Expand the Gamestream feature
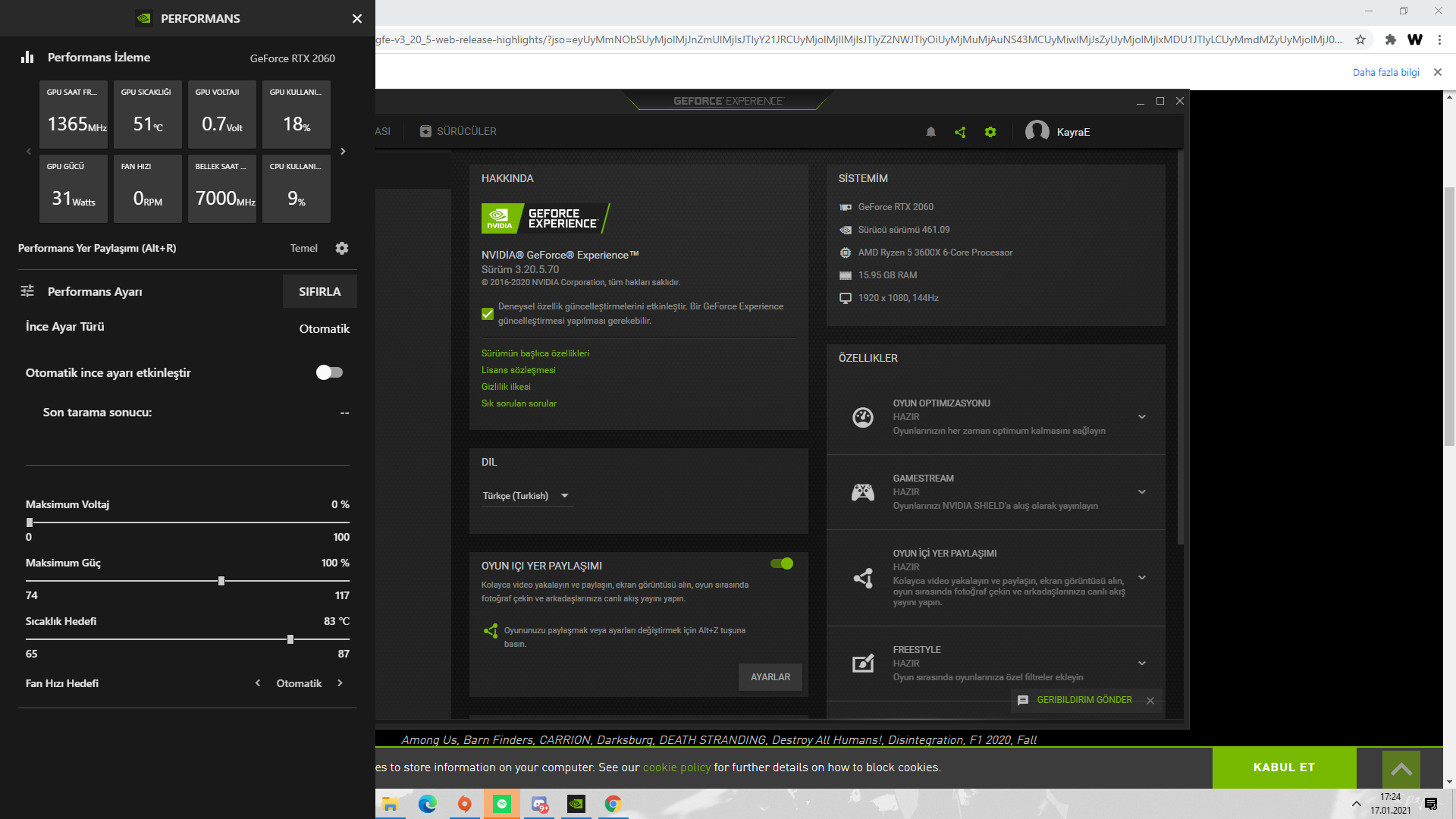Viewport: 1456px width, 819px height. point(1142,492)
